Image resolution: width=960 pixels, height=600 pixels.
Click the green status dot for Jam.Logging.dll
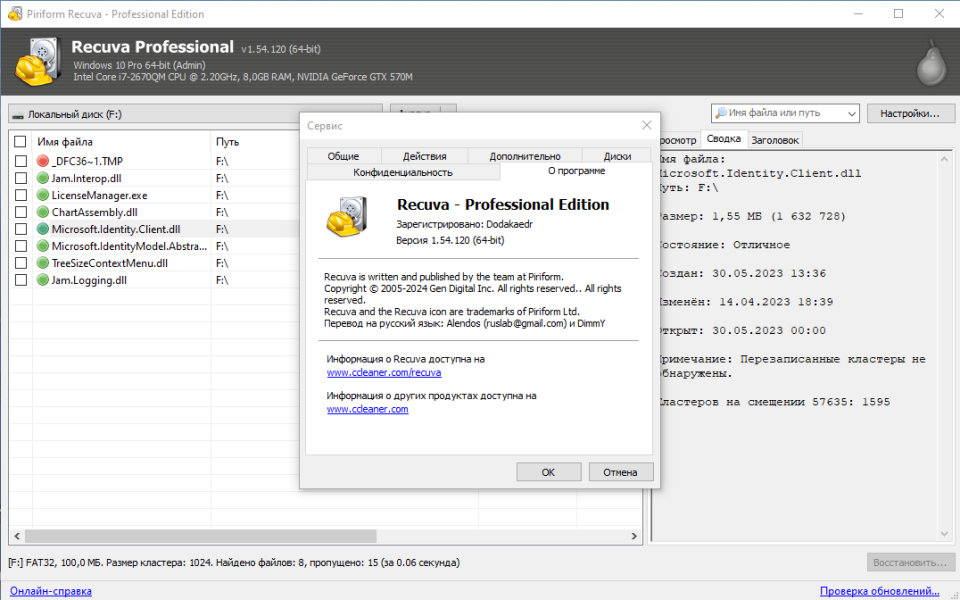42,280
